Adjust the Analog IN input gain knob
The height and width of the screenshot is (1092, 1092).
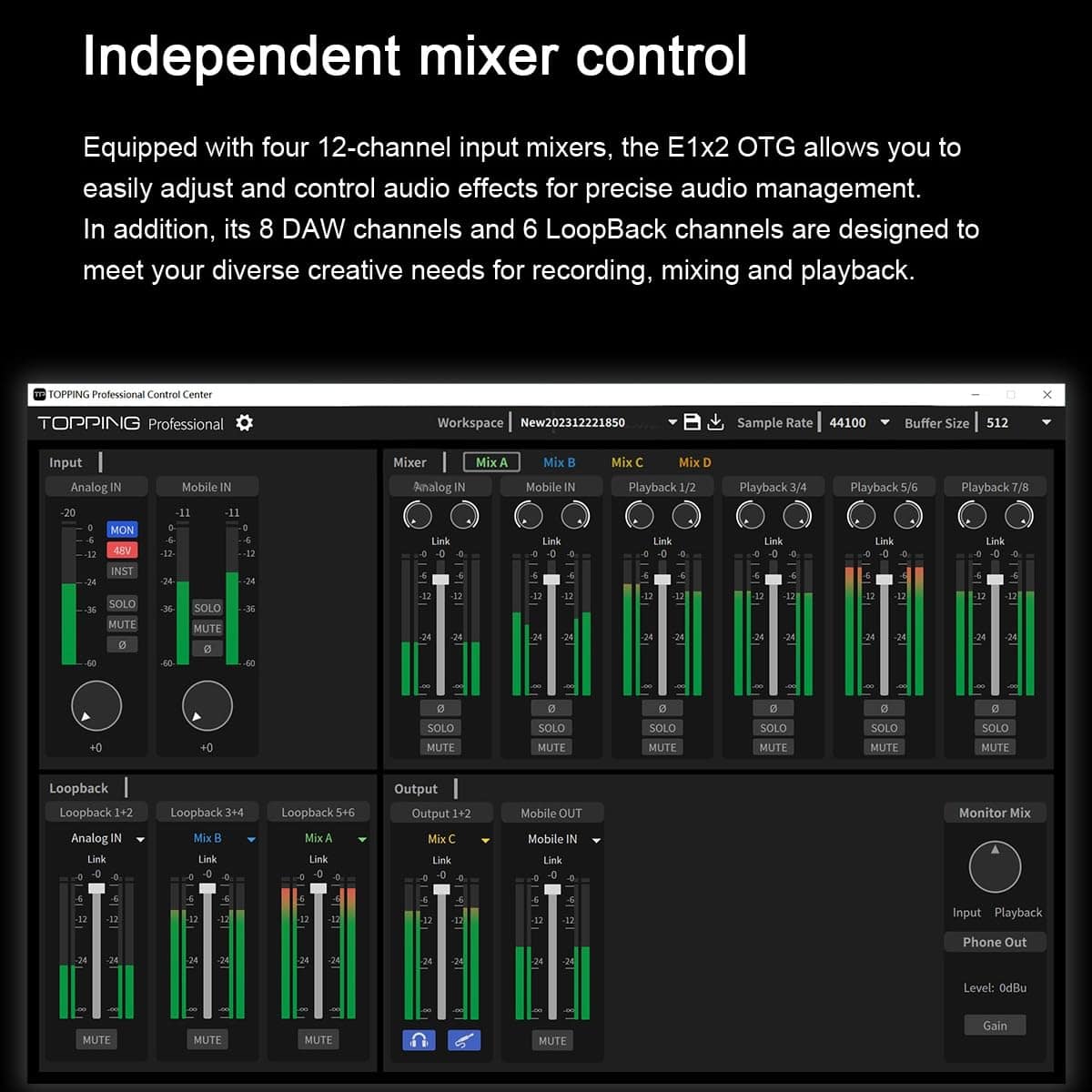point(96,706)
